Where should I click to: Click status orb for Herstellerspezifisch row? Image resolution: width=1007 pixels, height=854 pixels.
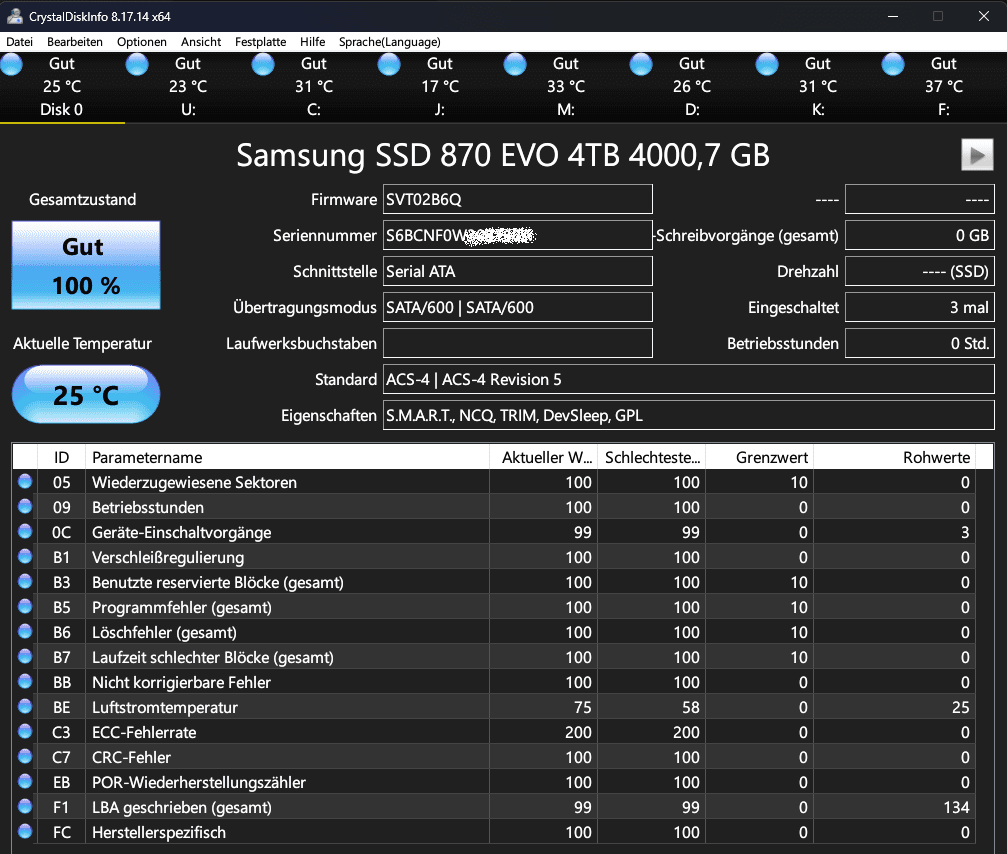point(25,832)
